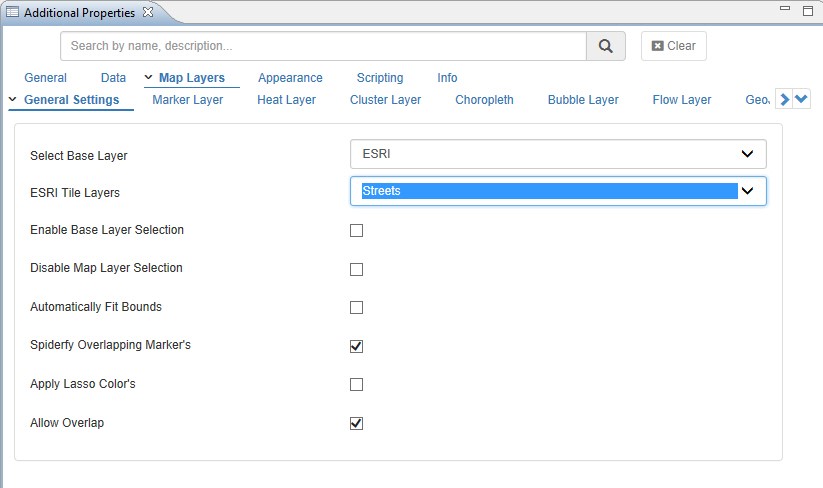Maximize the Additional Properties view
The image size is (823, 488).
[x=806, y=12]
